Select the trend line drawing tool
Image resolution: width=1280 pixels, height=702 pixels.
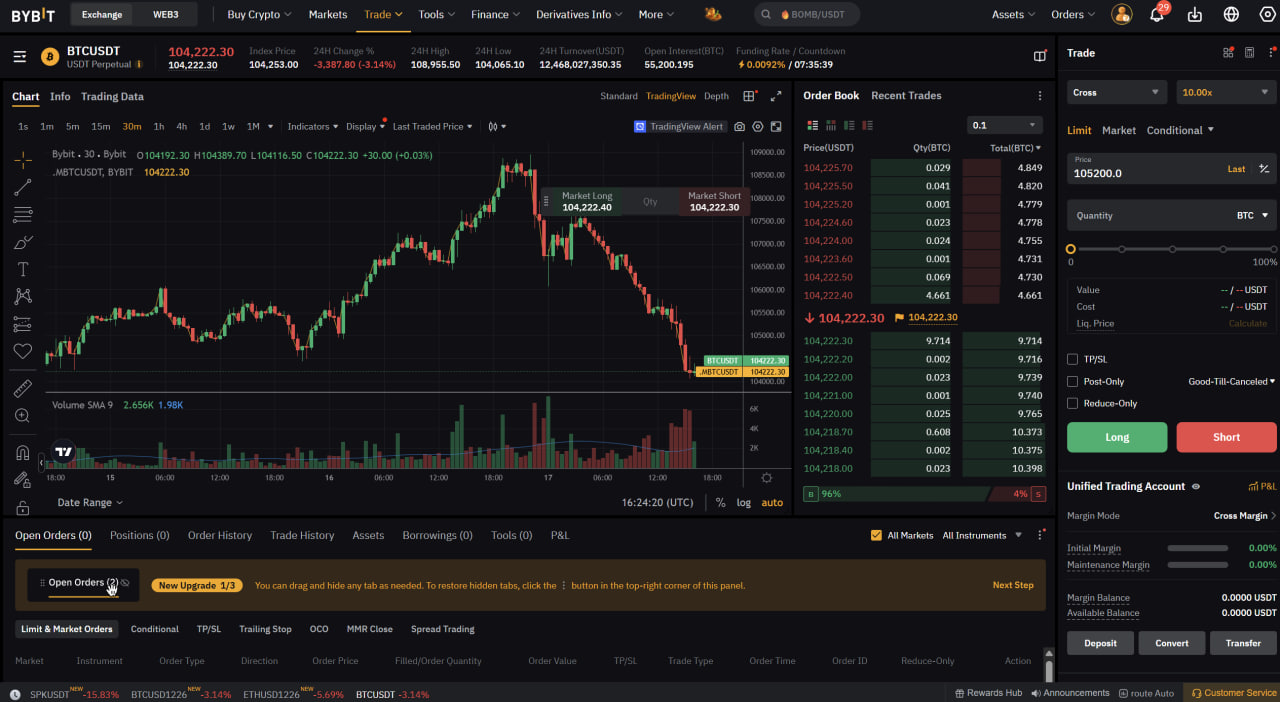(22, 187)
